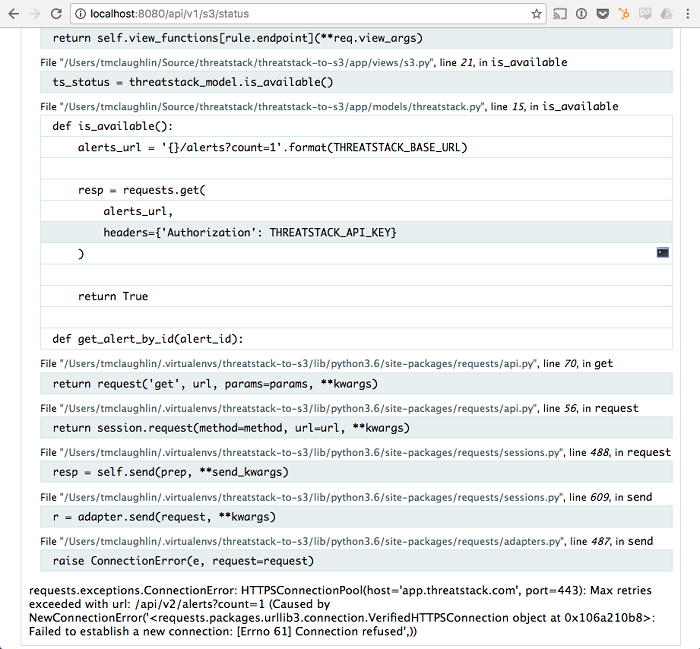This screenshot has width=700, height=649.
Task: Click file path ending in app/models/threatstack.py
Action: click(x=273, y=107)
